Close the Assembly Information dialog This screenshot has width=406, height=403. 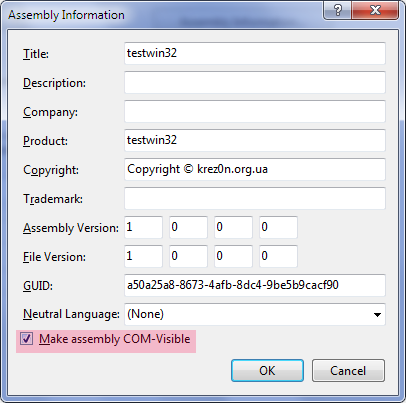tap(375, 10)
